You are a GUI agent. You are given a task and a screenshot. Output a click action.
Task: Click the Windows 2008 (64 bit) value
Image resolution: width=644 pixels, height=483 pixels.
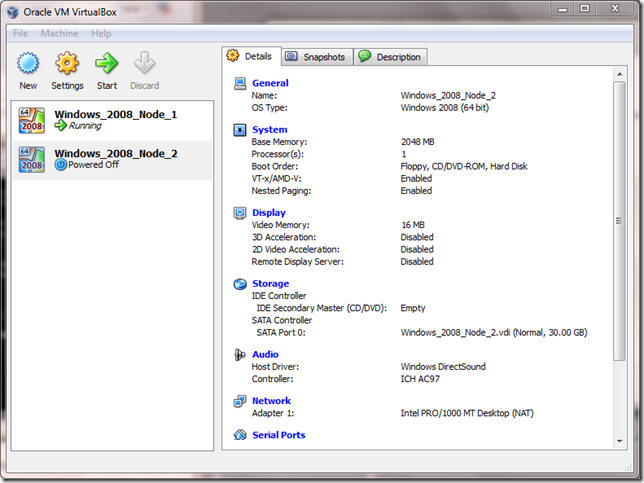(445, 108)
